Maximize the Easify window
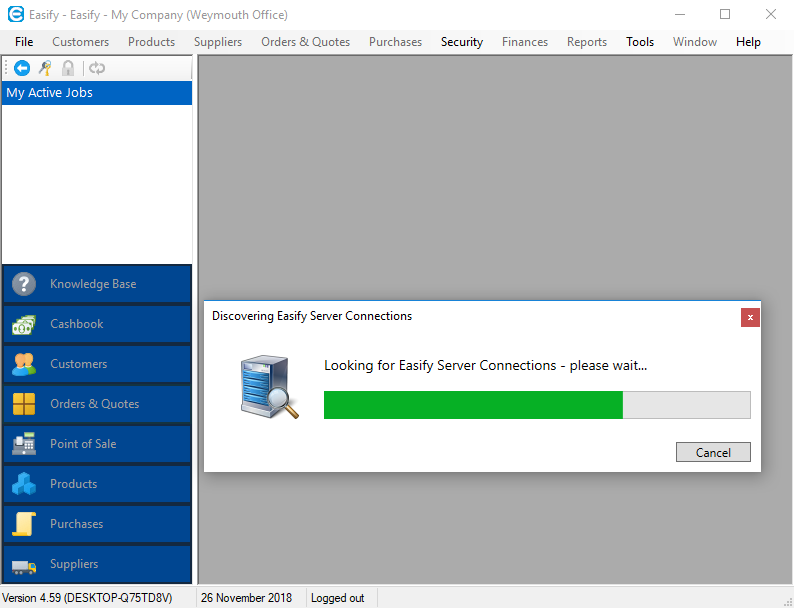The height and width of the screenshot is (608, 794). 725,14
